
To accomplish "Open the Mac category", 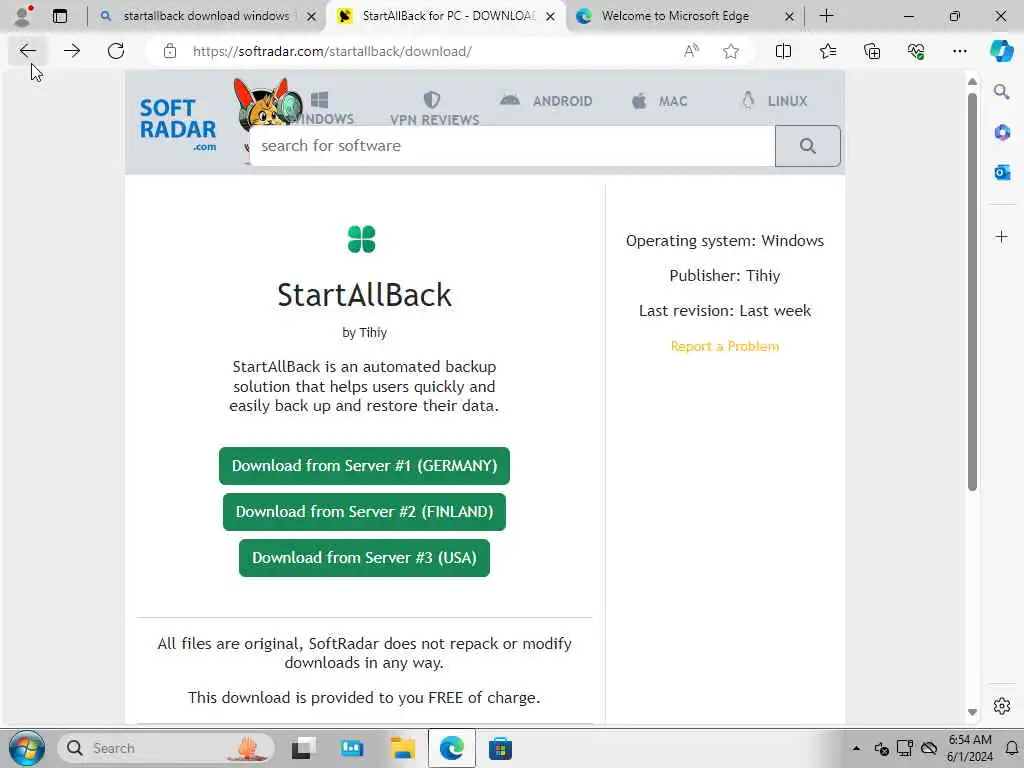I will pyautogui.click(x=659, y=101).
